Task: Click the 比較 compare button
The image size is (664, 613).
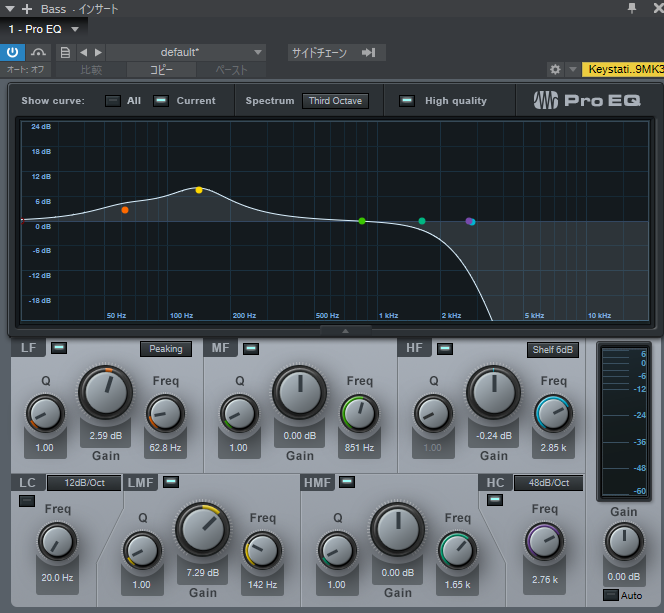Action: [x=91, y=70]
